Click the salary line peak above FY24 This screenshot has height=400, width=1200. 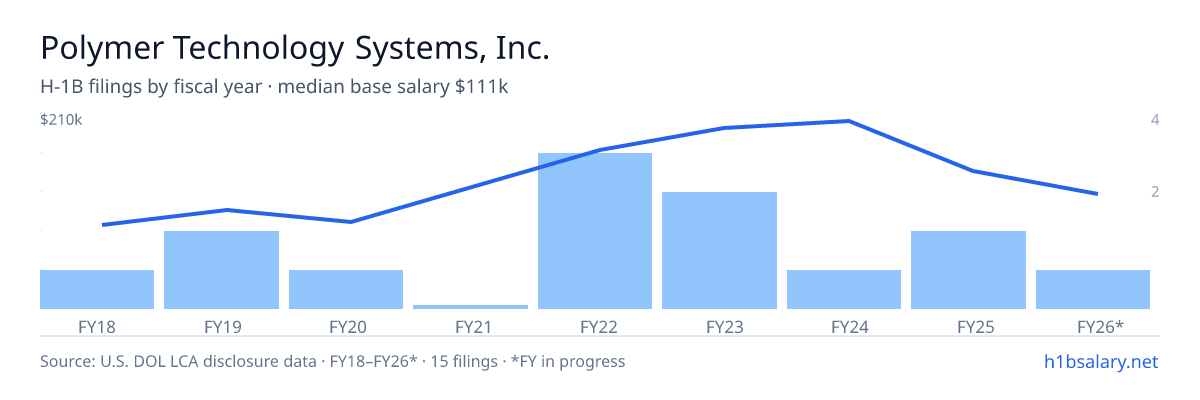tap(848, 121)
